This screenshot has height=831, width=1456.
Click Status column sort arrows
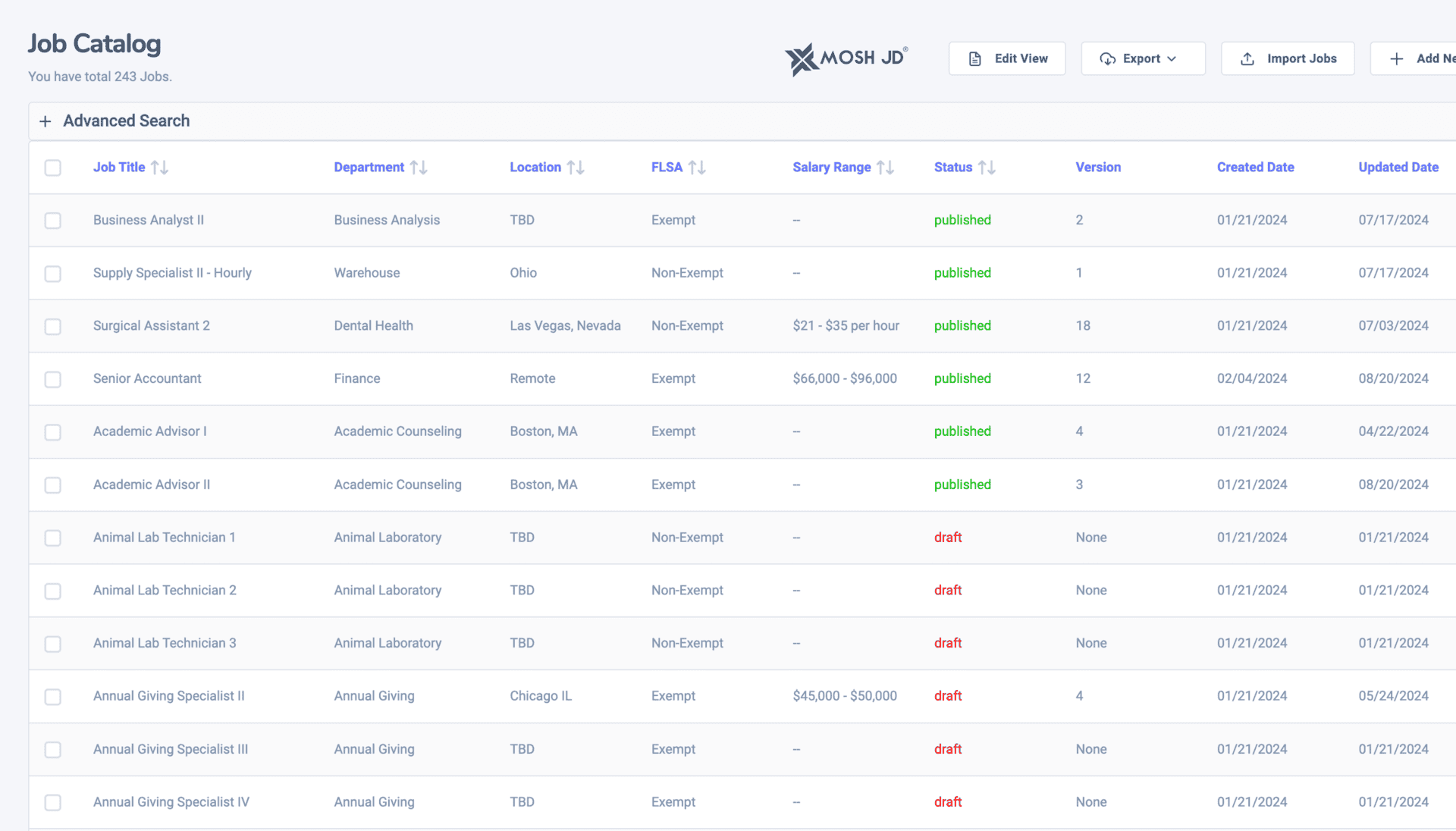coord(987,168)
